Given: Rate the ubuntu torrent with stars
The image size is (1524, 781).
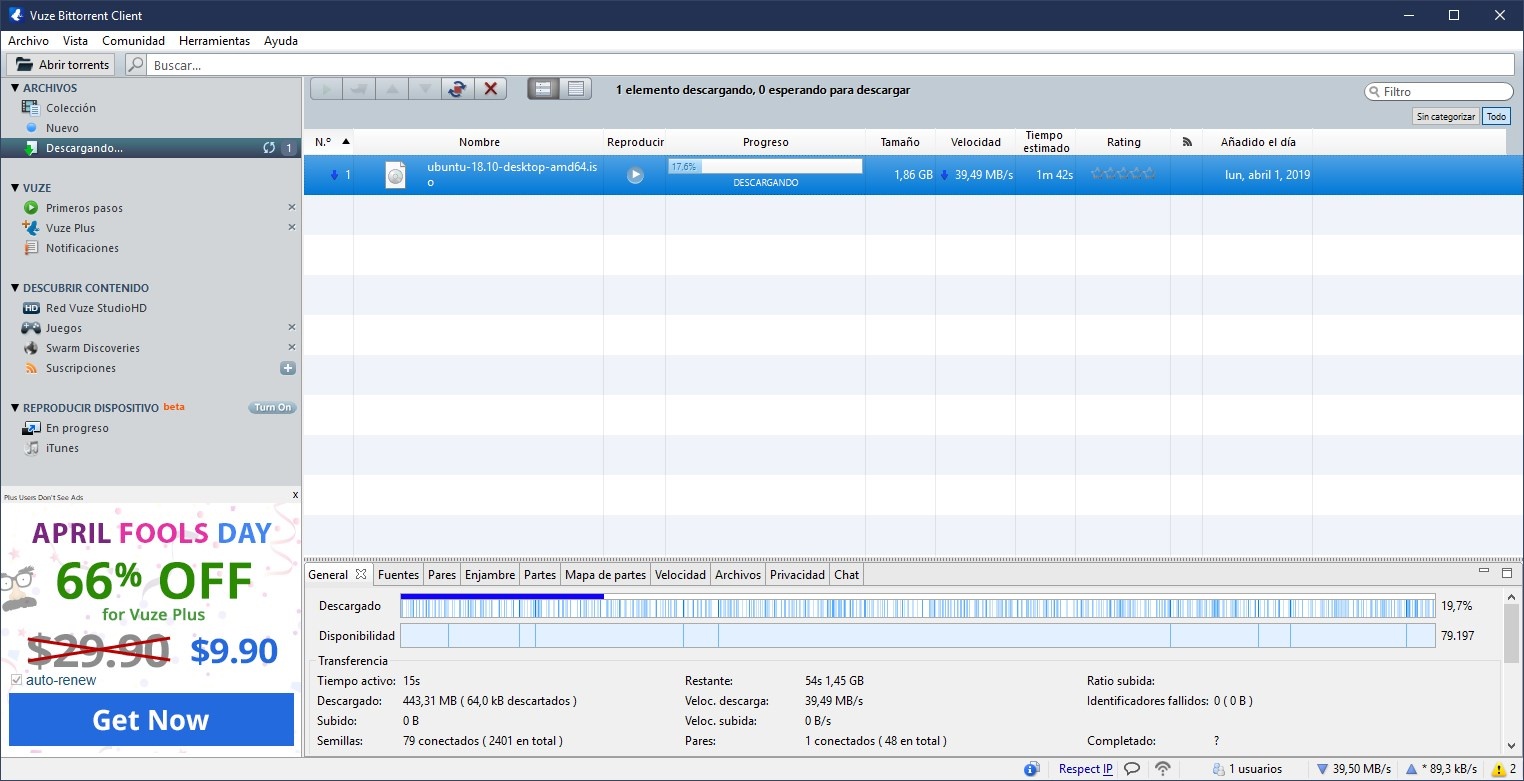Looking at the screenshot, I should tap(1123, 174).
